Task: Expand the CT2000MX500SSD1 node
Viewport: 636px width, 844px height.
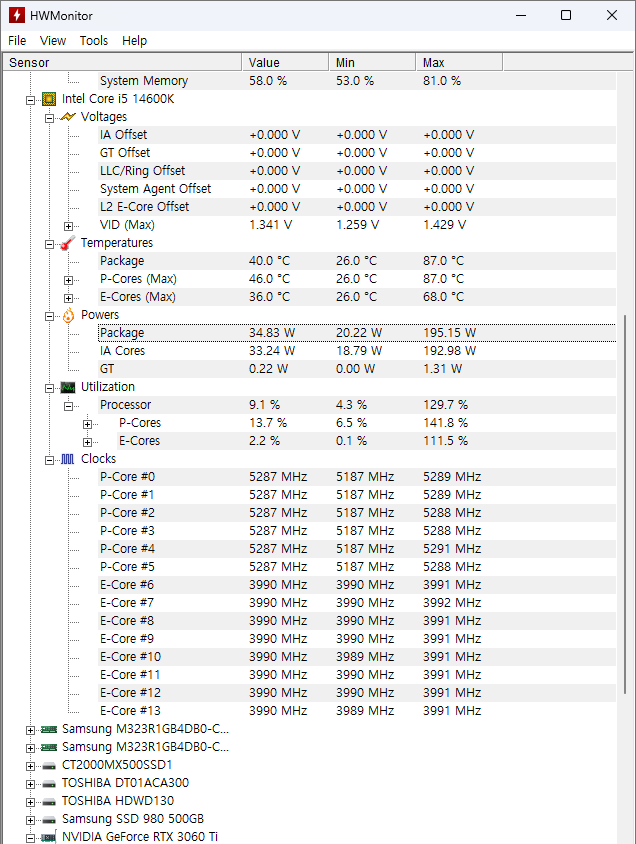Action: coord(31,766)
